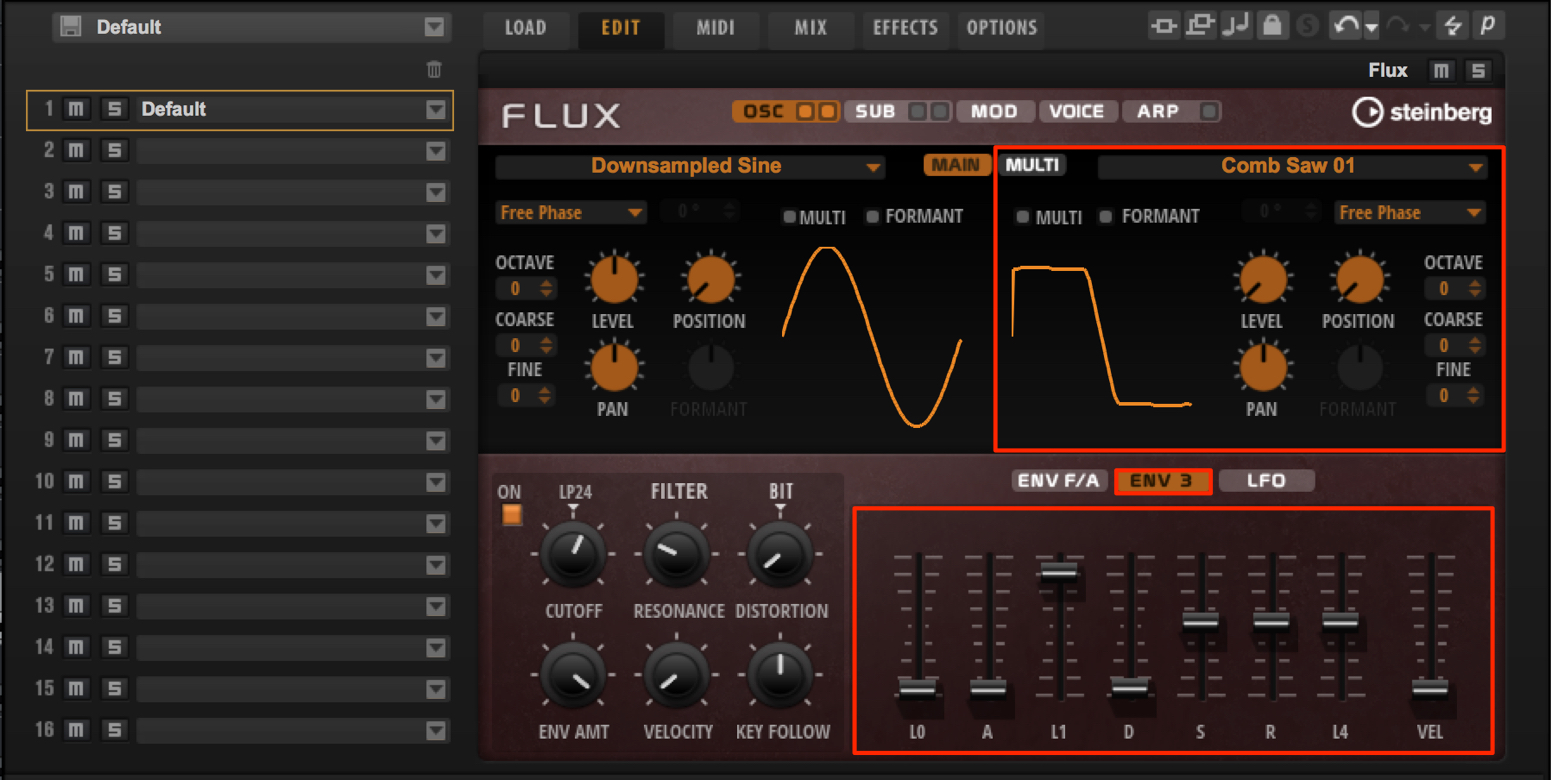
Task: Click the filter RESONANCE knob
Action: coord(677,555)
